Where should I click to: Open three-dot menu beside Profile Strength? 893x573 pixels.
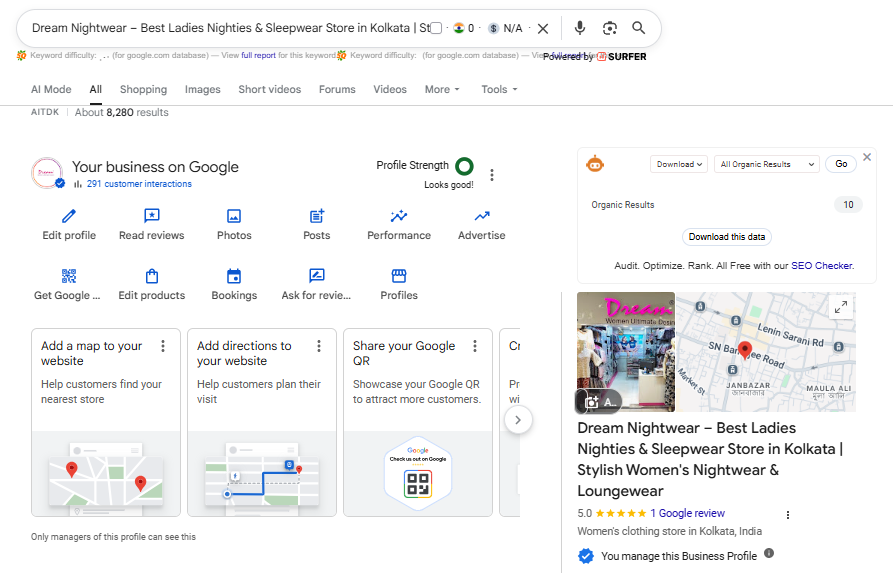[492, 175]
